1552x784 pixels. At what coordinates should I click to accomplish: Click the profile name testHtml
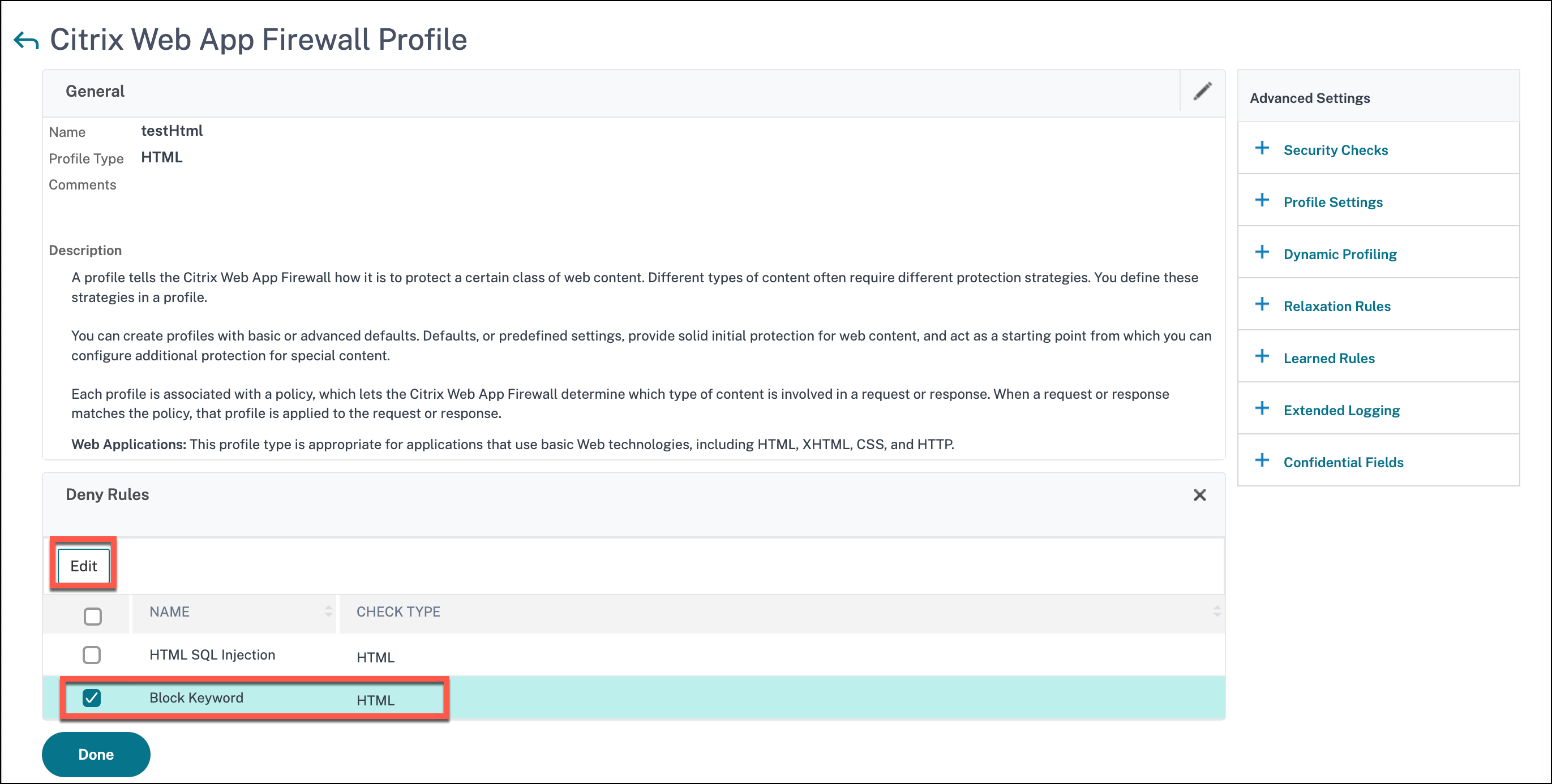[x=172, y=131]
